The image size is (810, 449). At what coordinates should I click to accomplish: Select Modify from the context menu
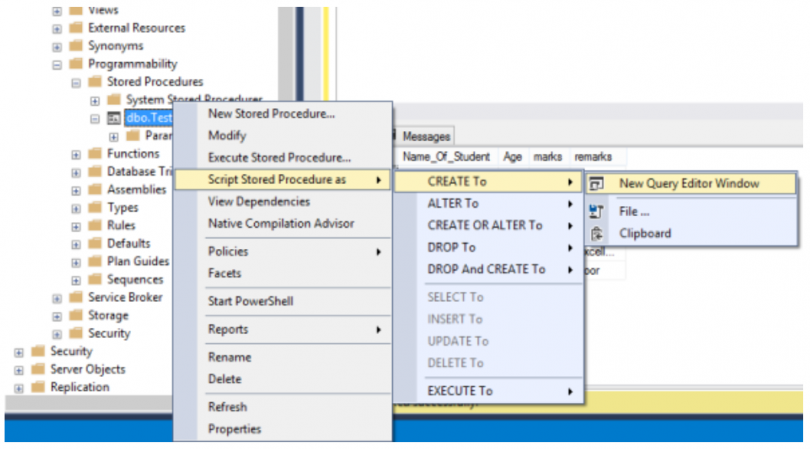(x=227, y=136)
